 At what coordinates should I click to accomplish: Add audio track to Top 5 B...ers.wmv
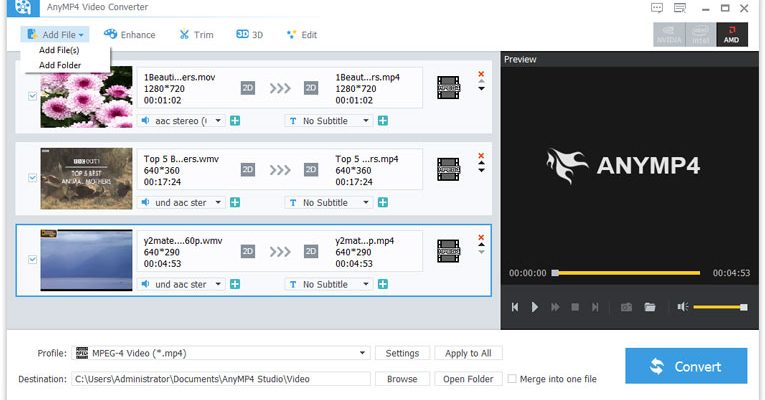(235, 202)
